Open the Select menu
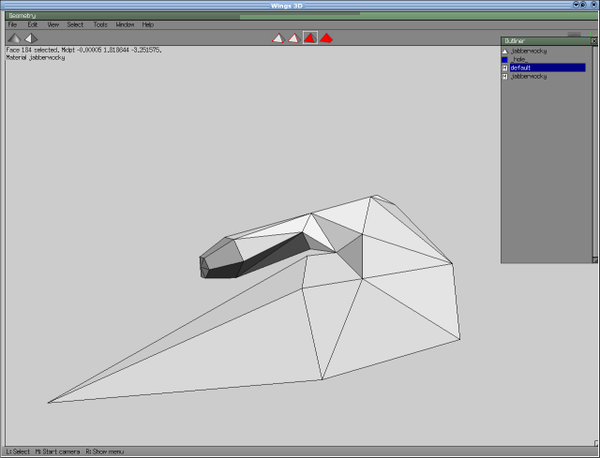This screenshot has width=600, height=458. click(x=75, y=24)
